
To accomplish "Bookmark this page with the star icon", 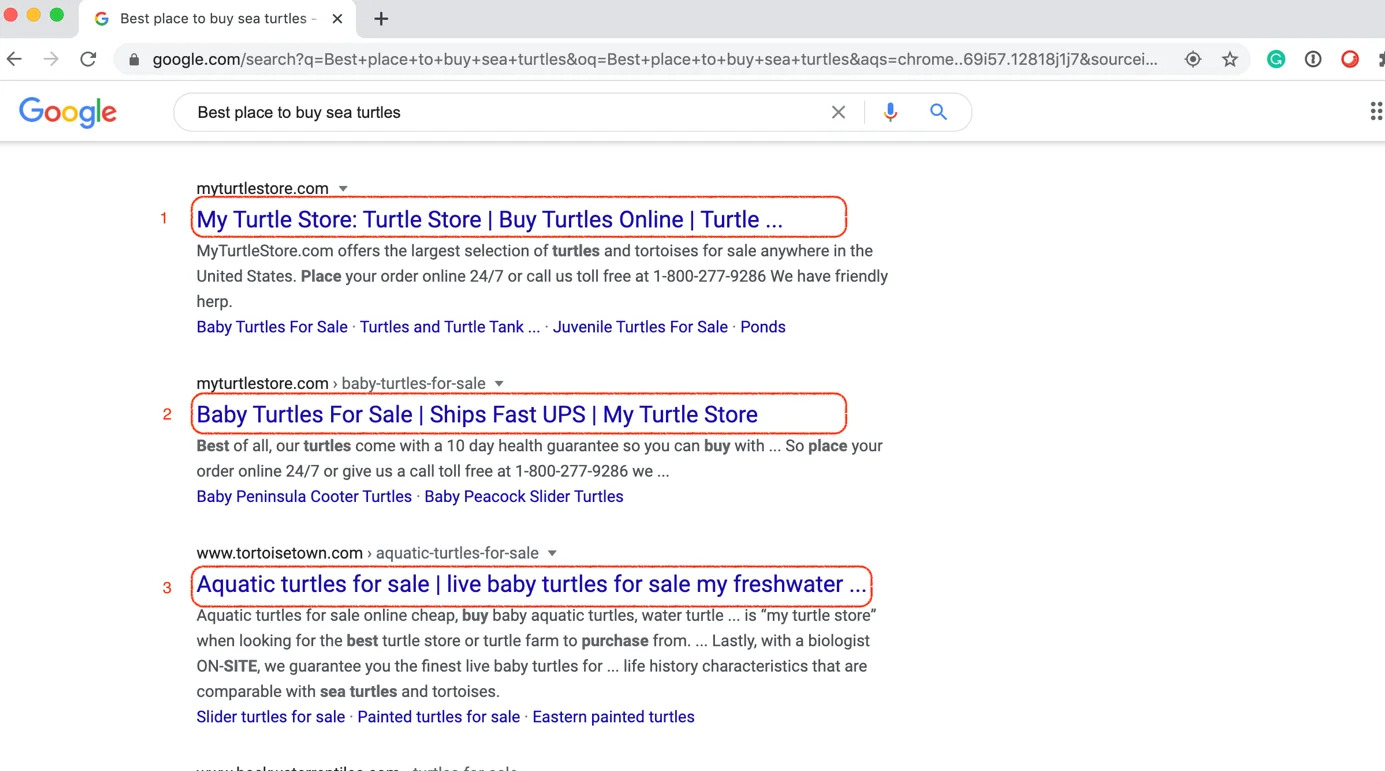I will click(1230, 60).
